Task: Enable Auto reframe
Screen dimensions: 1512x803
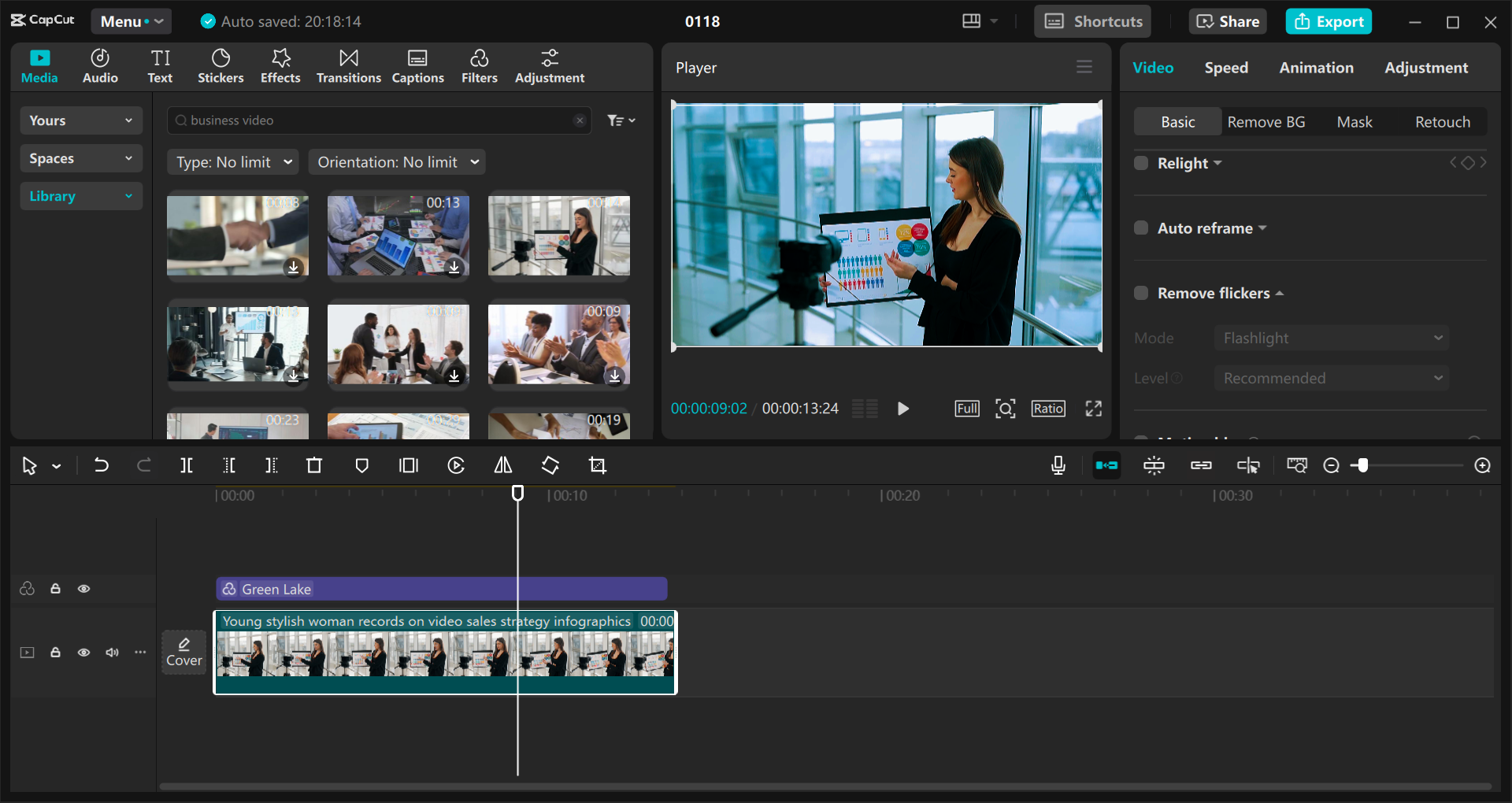Action: click(x=1141, y=228)
